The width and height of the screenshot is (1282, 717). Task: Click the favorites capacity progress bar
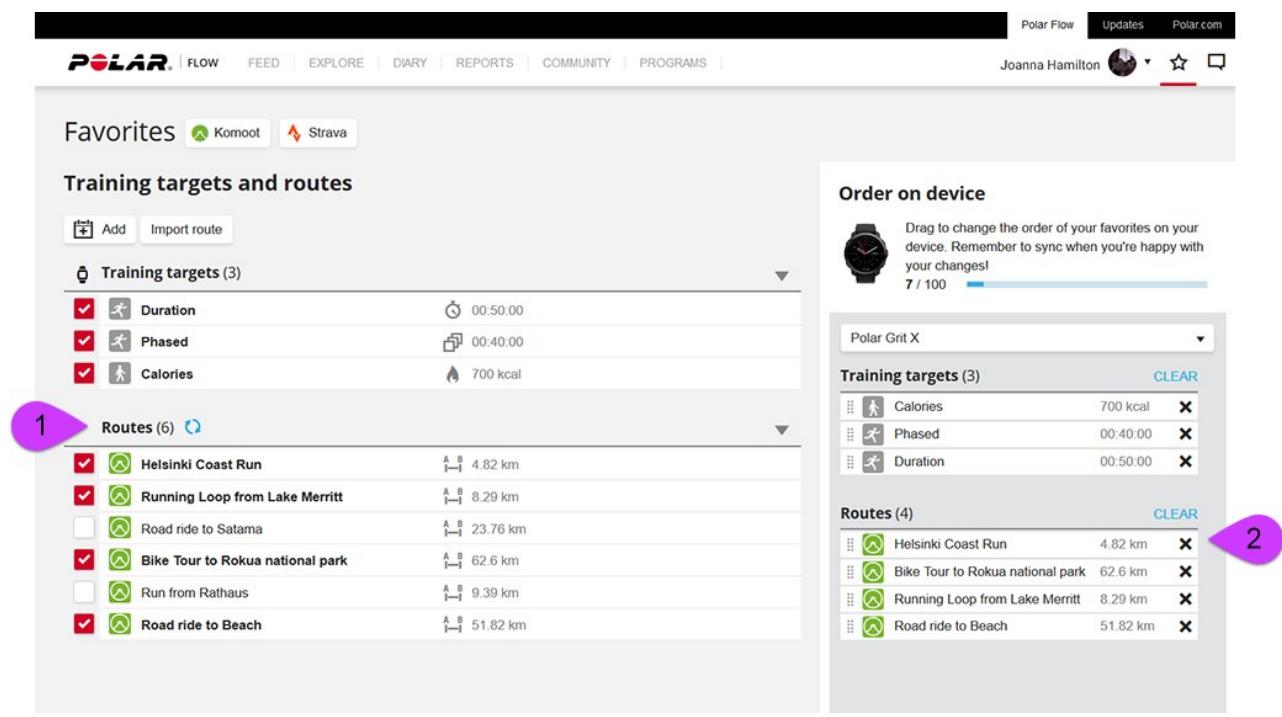pyautogui.click(x=1087, y=285)
